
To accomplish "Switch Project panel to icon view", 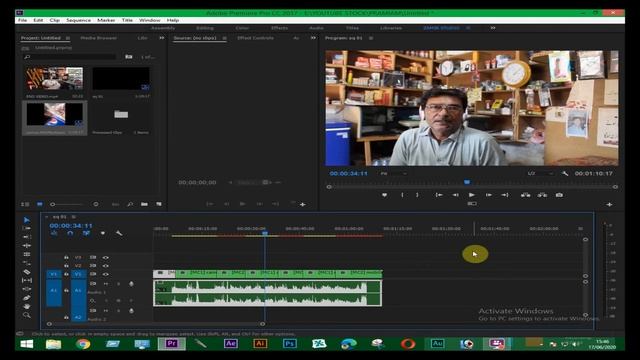I will click(x=40, y=204).
